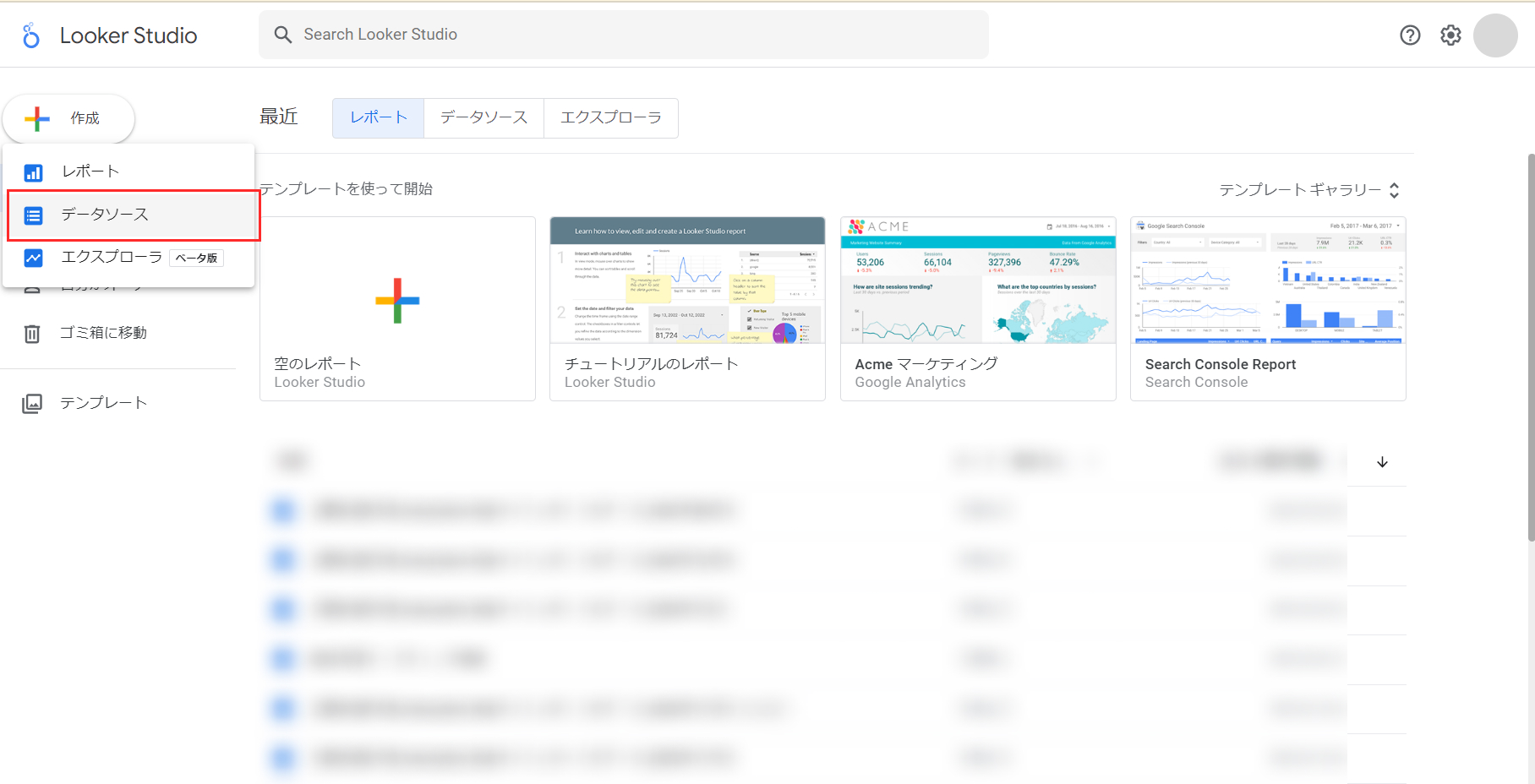
Task: Click the templates gallery icon in sidebar
Action: pyautogui.click(x=32, y=403)
